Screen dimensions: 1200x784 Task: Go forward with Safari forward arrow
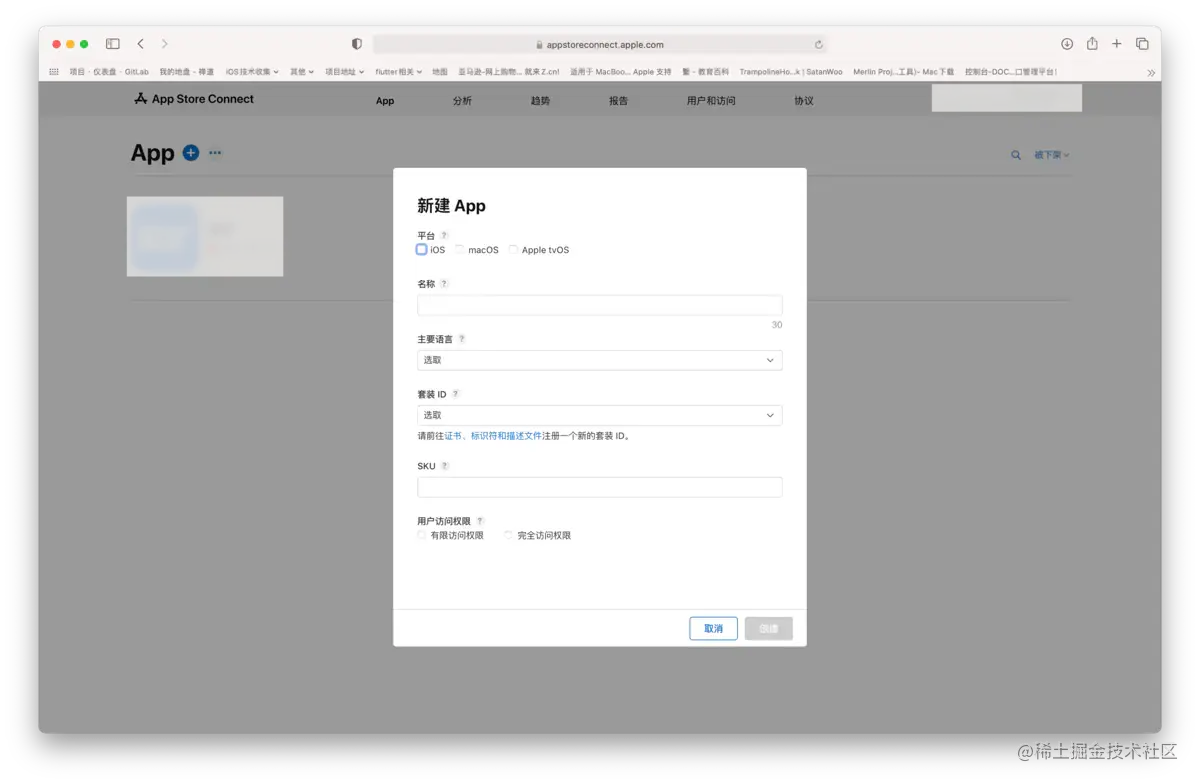coord(165,44)
